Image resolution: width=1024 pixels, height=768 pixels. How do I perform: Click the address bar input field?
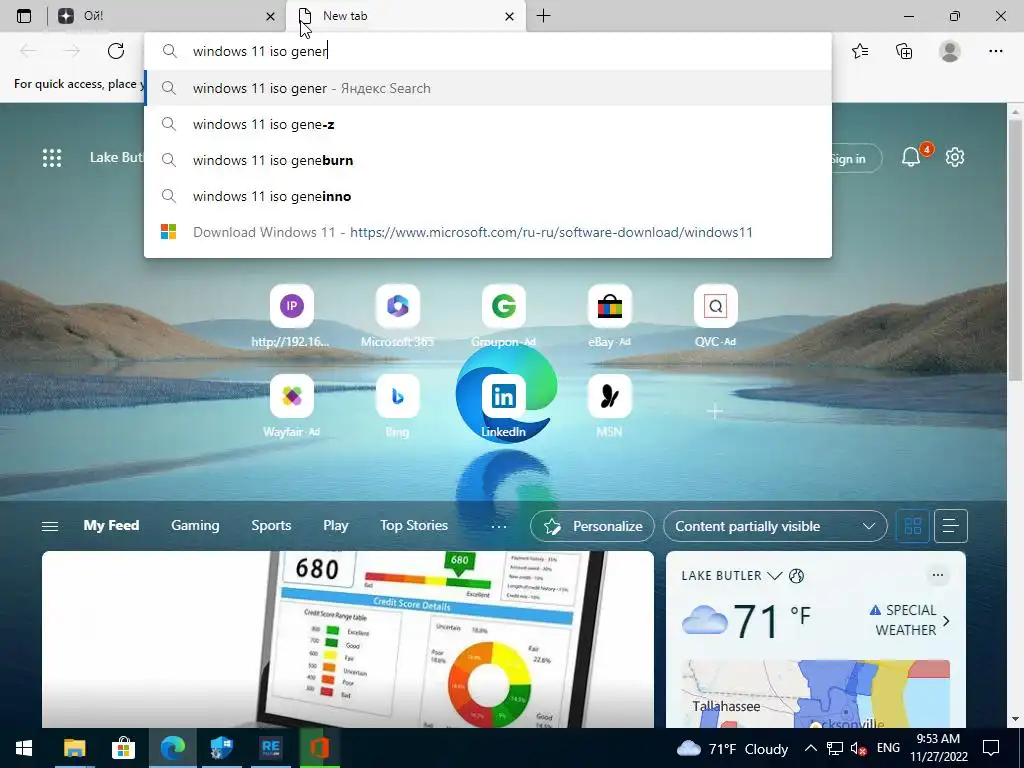pos(488,51)
